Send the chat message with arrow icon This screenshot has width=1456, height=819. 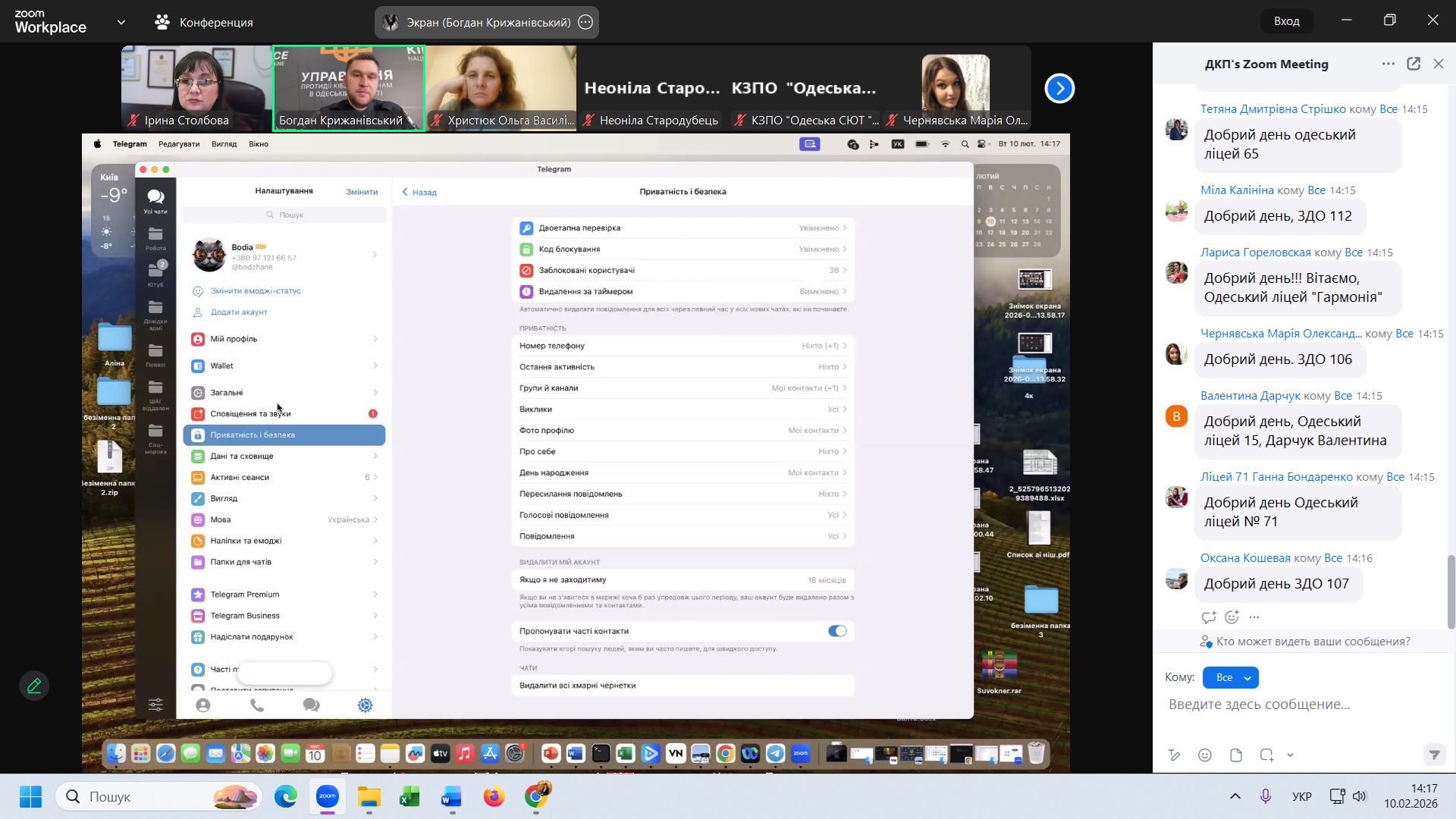coord(1433,755)
